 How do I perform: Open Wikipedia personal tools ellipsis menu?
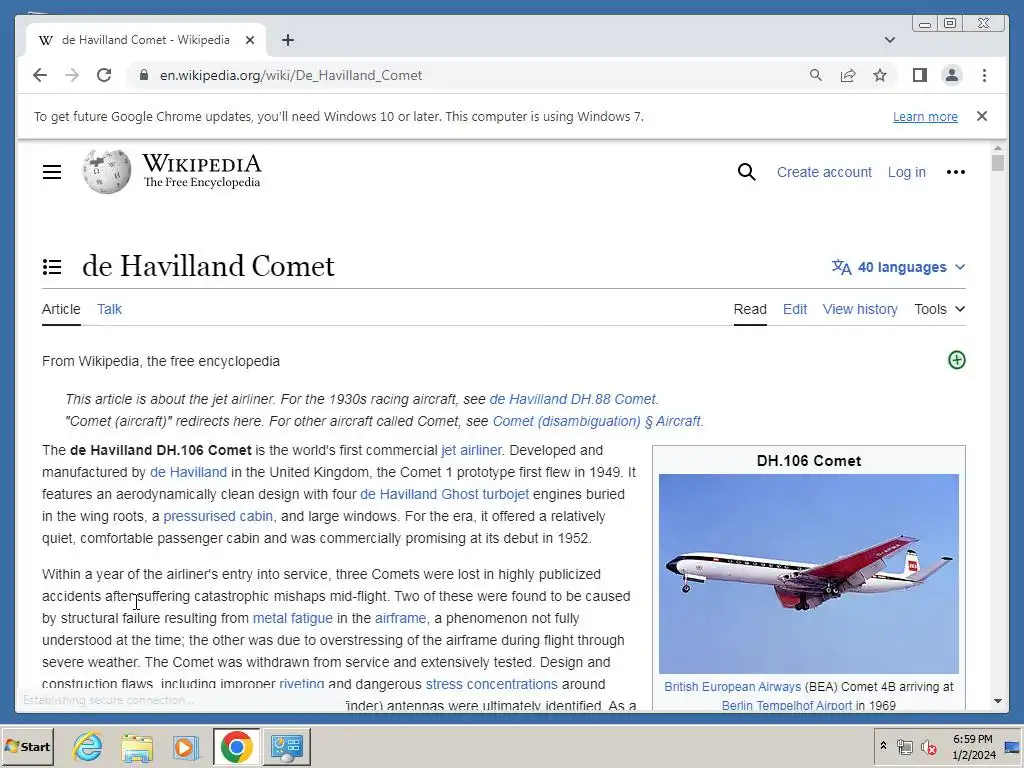click(x=955, y=172)
